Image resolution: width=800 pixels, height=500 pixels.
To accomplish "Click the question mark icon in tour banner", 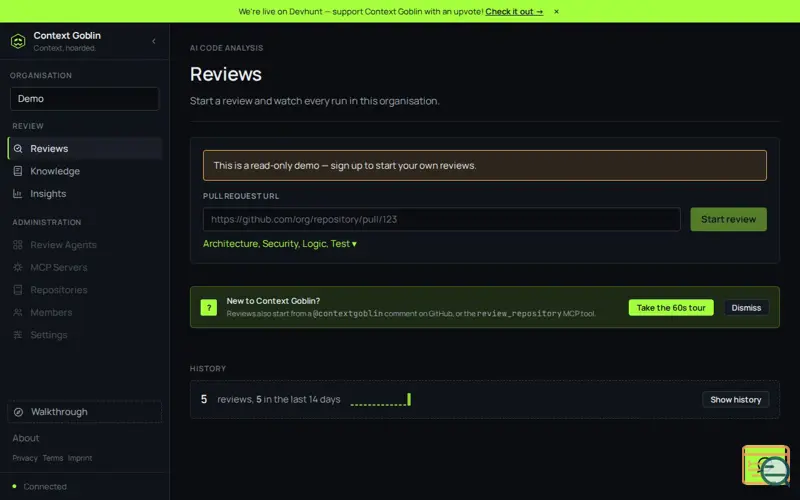I will pos(209,307).
